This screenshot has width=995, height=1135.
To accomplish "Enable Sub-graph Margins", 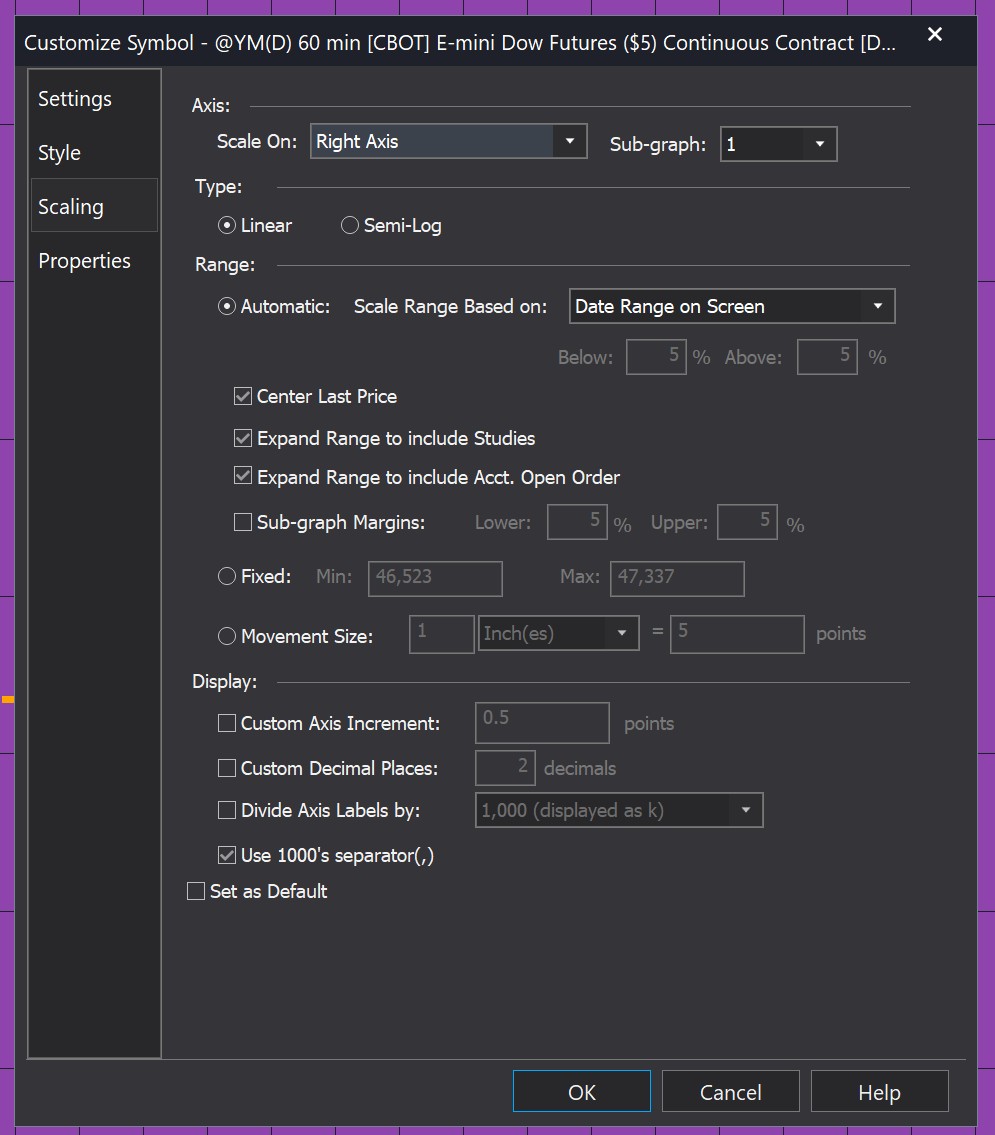I will coord(240,521).
